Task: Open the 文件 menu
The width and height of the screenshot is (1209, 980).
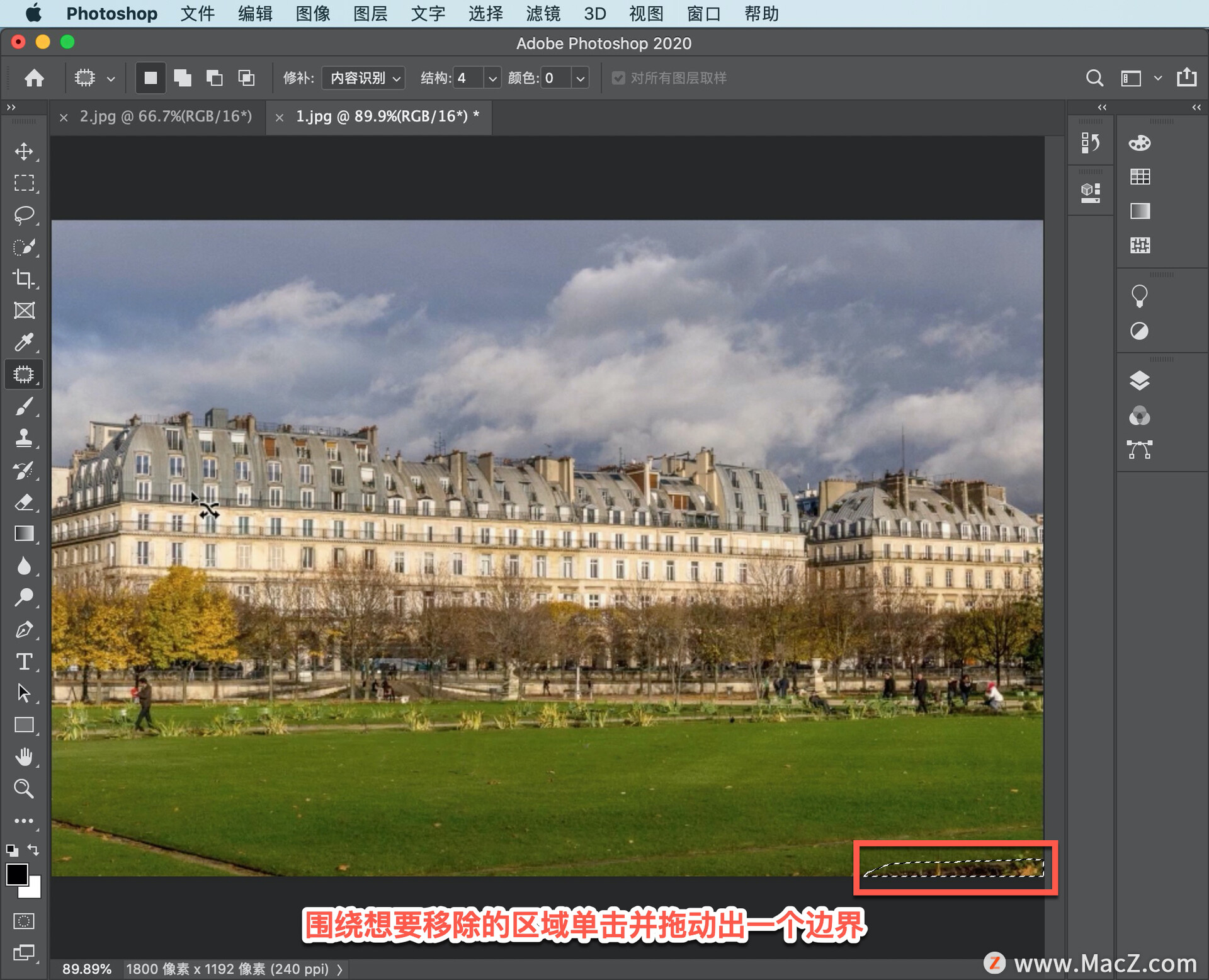Action: point(197,13)
